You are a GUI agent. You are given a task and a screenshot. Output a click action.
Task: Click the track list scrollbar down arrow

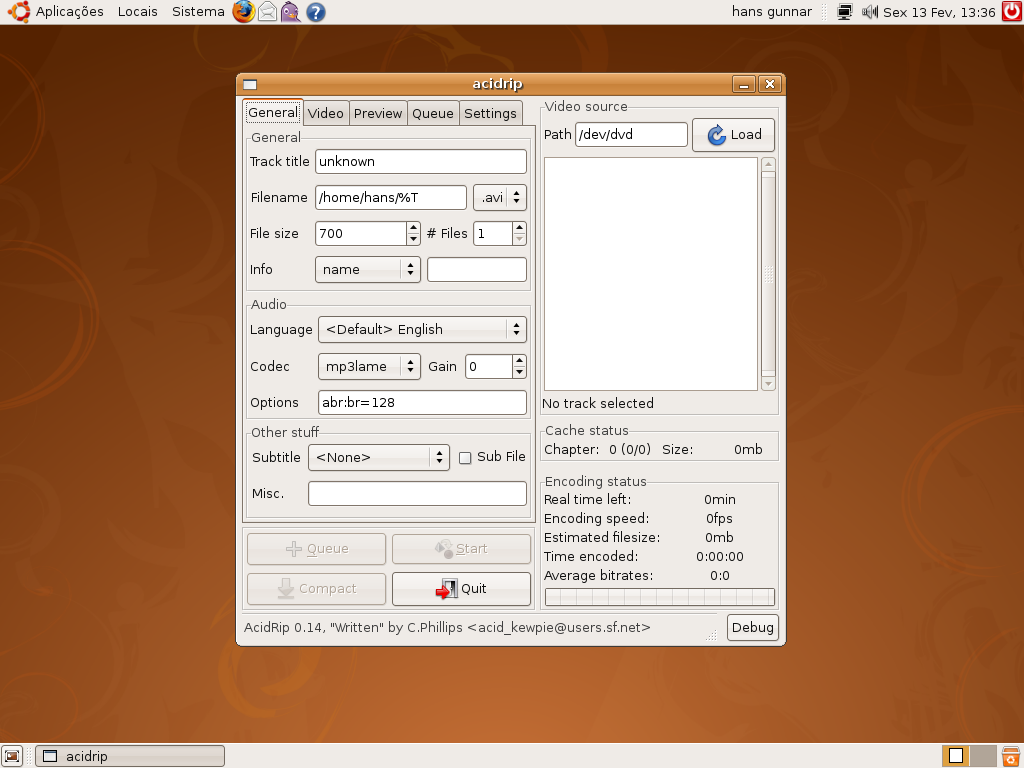[x=769, y=384]
